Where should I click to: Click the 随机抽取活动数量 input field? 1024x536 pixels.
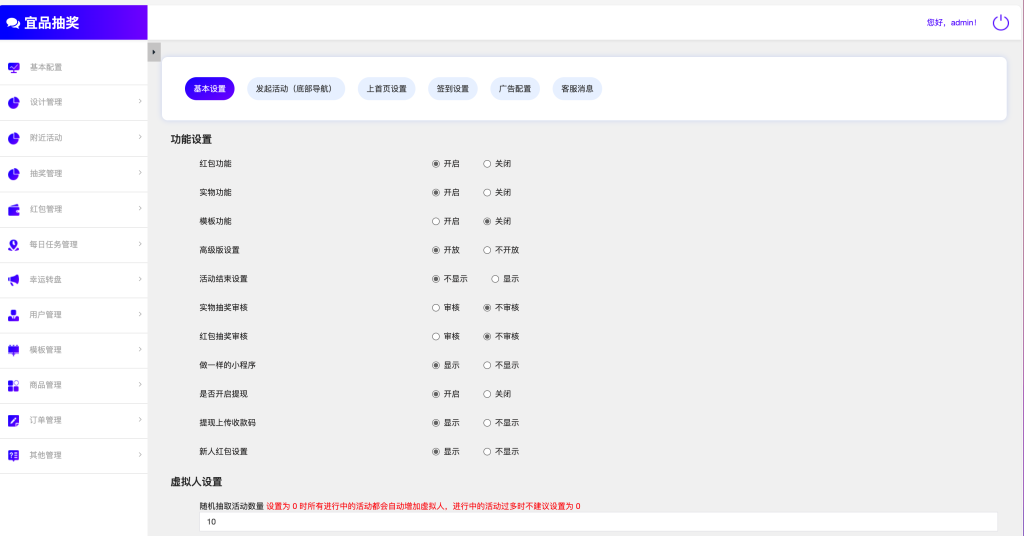[598, 522]
